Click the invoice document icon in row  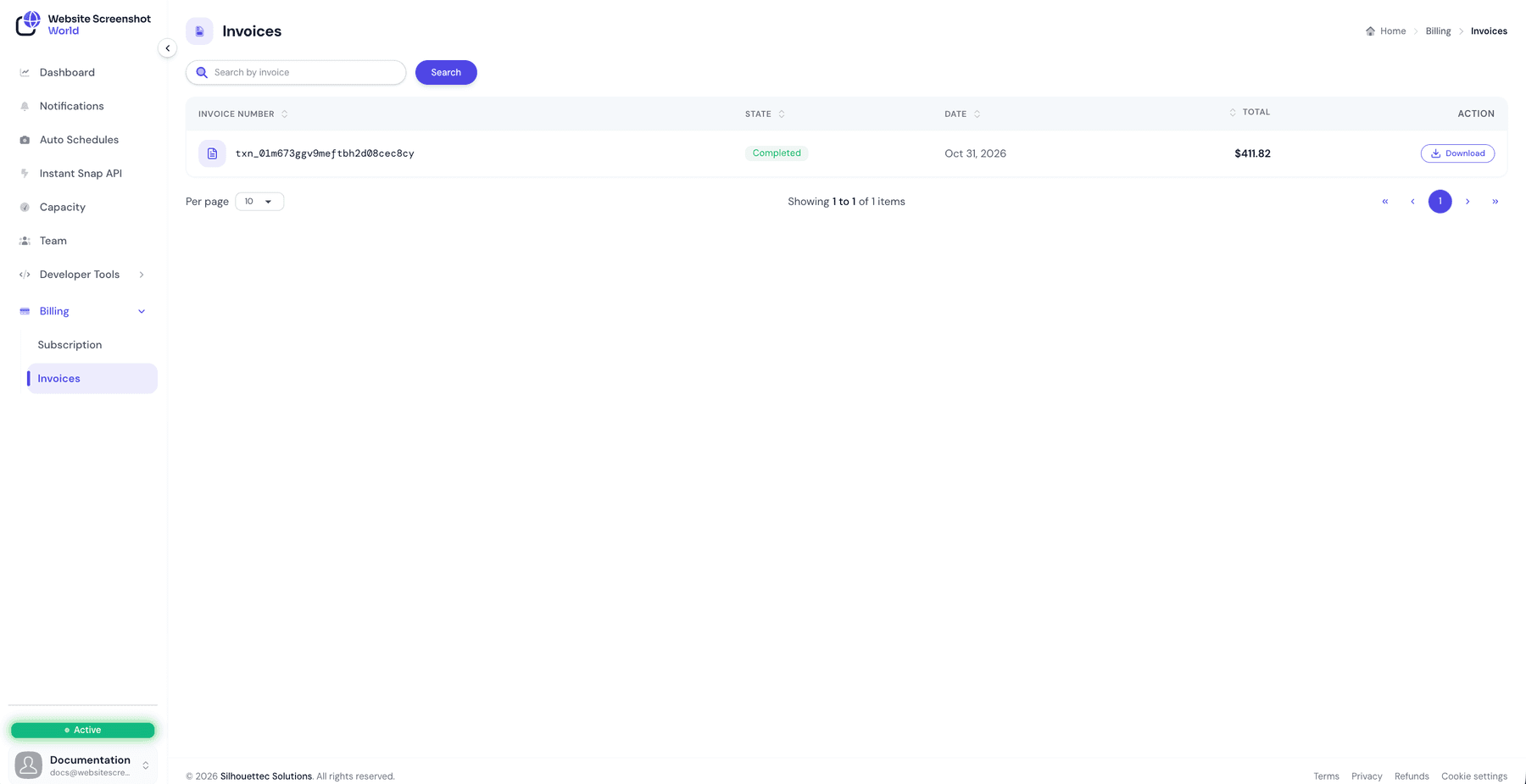coord(212,153)
